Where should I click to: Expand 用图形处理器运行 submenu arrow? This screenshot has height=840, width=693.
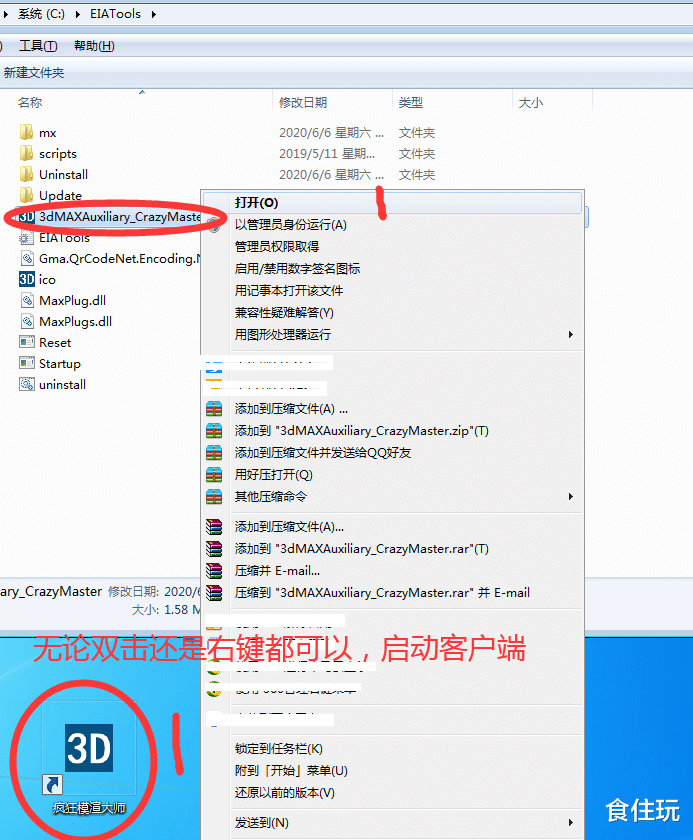pos(571,334)
